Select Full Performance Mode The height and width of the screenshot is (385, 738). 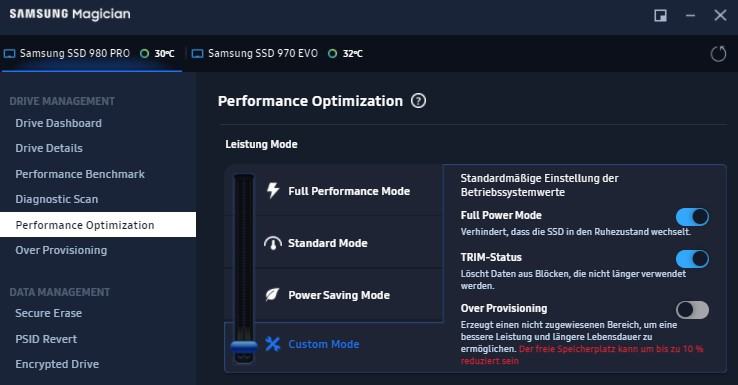click(x=349, y=191)
